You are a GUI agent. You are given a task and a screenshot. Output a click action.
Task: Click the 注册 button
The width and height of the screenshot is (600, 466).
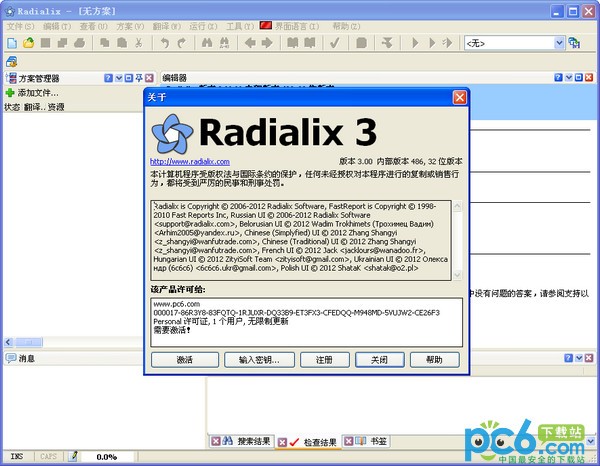pyautogui.click(x=324, y=360)
